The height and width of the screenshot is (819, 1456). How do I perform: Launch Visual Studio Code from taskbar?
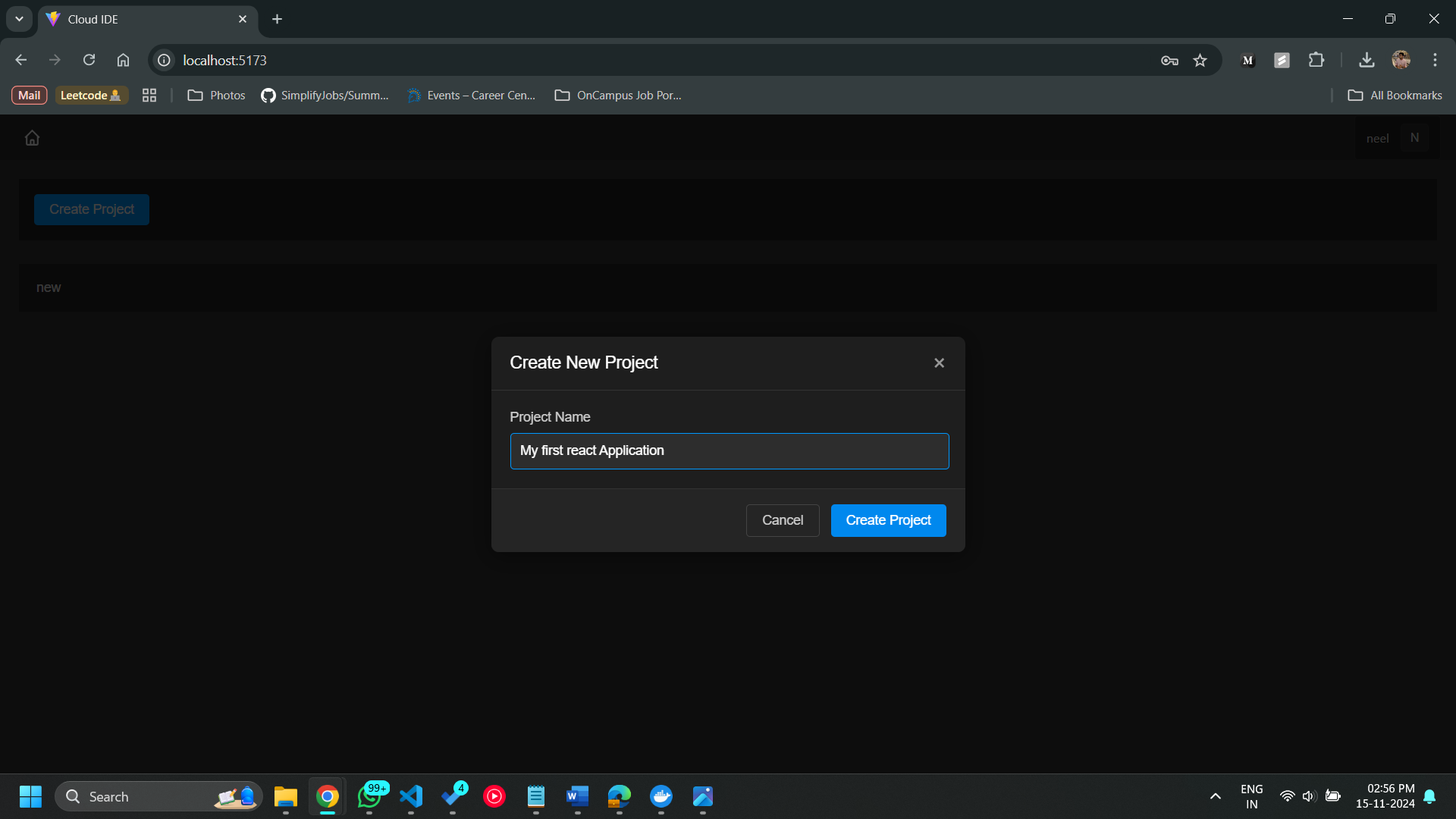coord(411,796)
